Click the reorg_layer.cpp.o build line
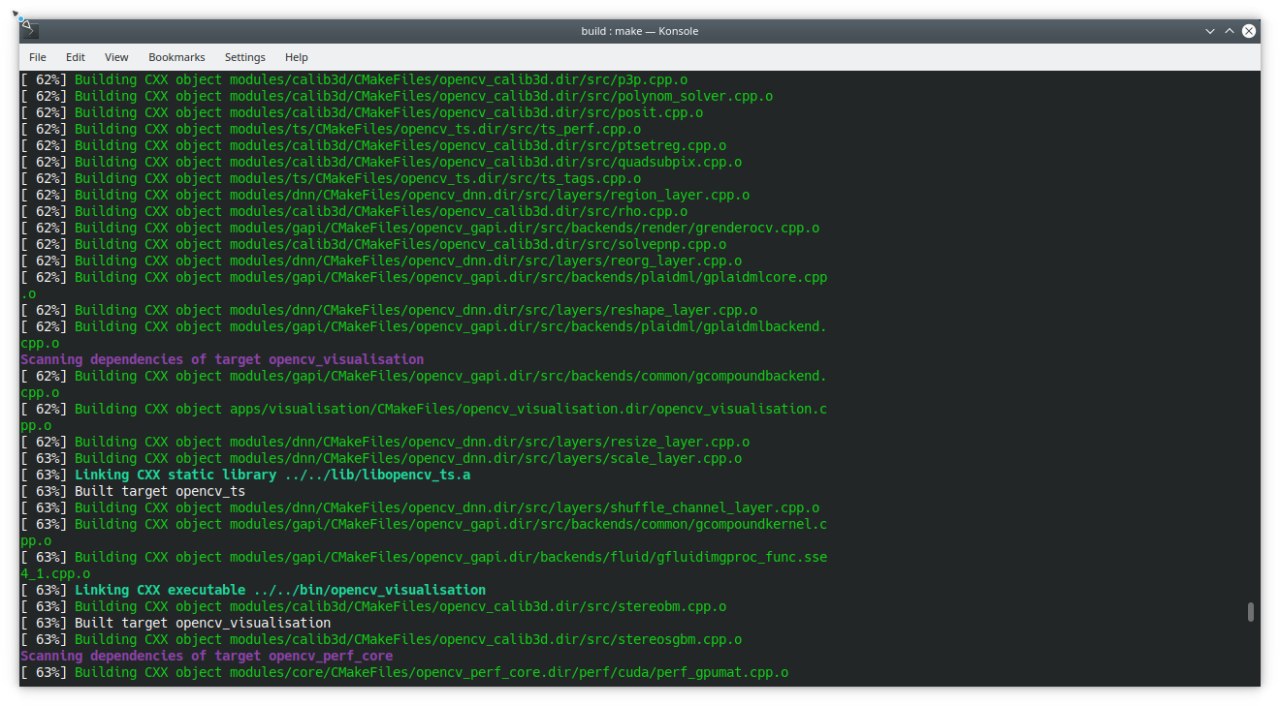Viewport: 1280px width, 706px height. (381, 261)
